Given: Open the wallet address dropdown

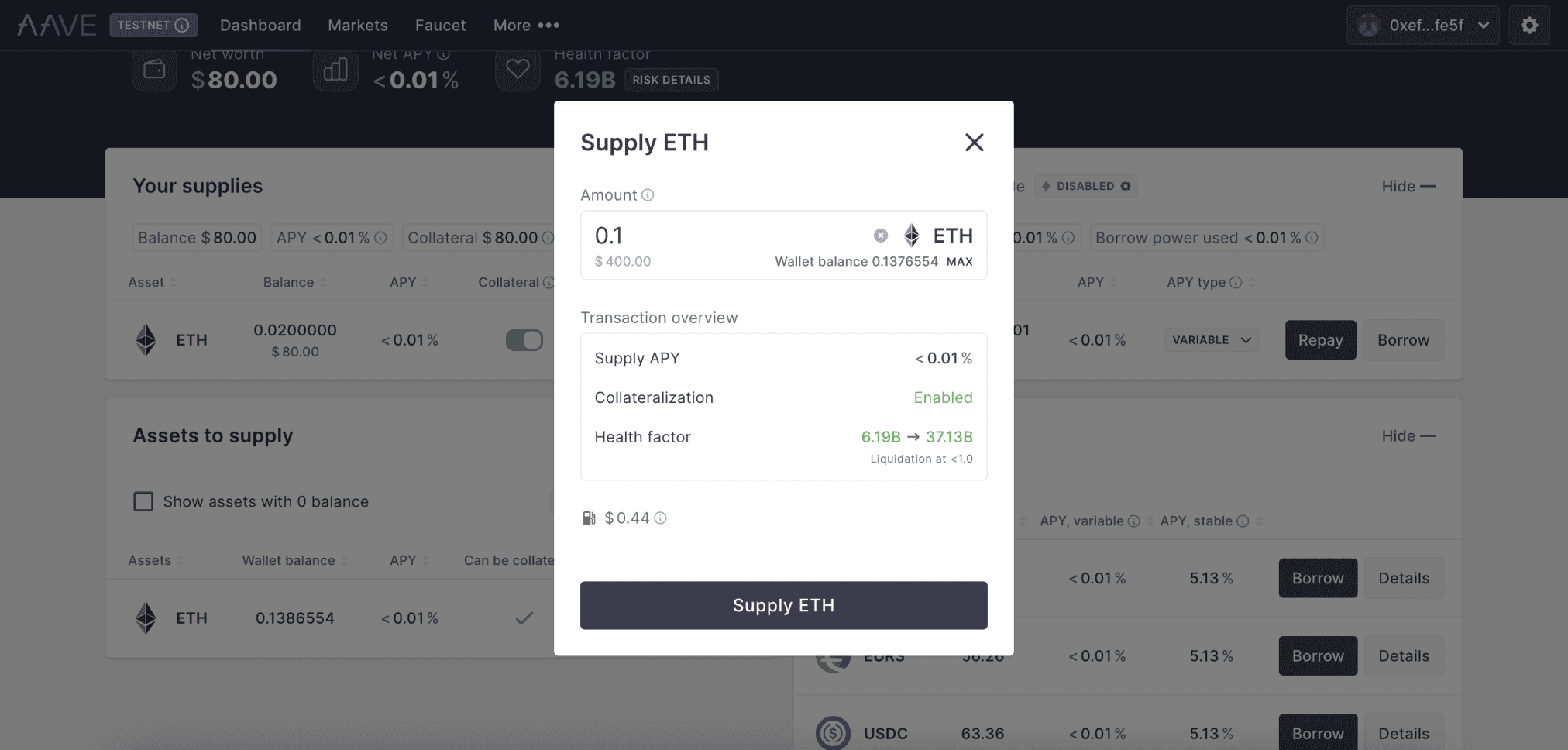Looking at the screenshot, I should tap(1422, 26).
